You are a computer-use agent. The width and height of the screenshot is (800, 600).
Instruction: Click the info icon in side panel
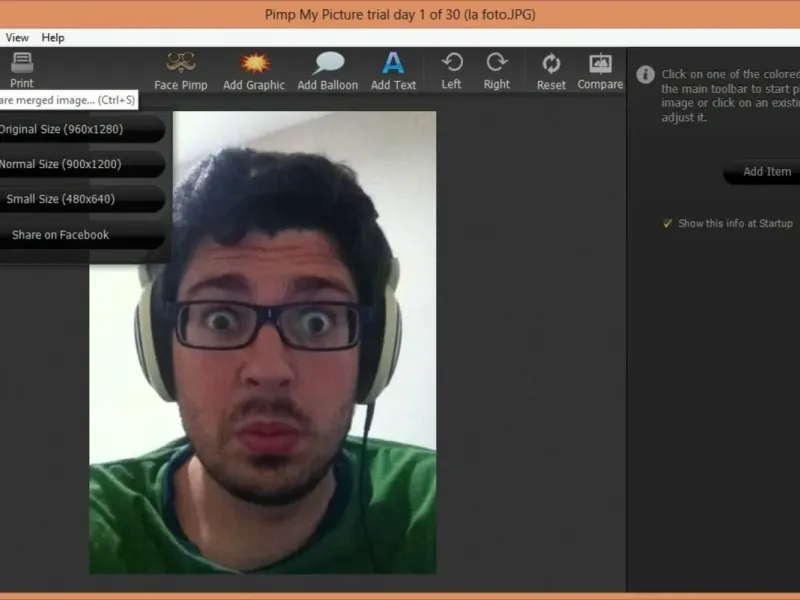pos(645,74)
